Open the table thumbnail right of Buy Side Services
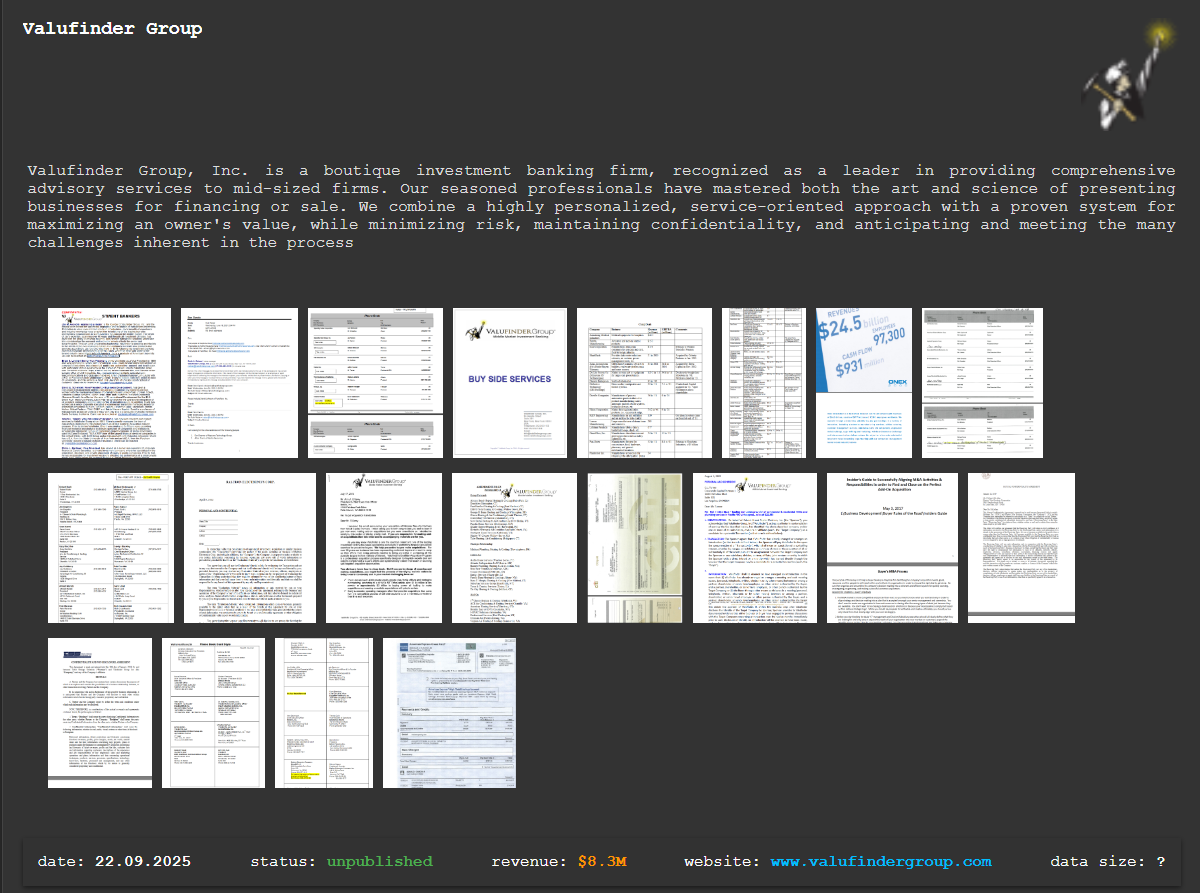The height and width of the screenshot is (893, 1200). coord(644,383)
